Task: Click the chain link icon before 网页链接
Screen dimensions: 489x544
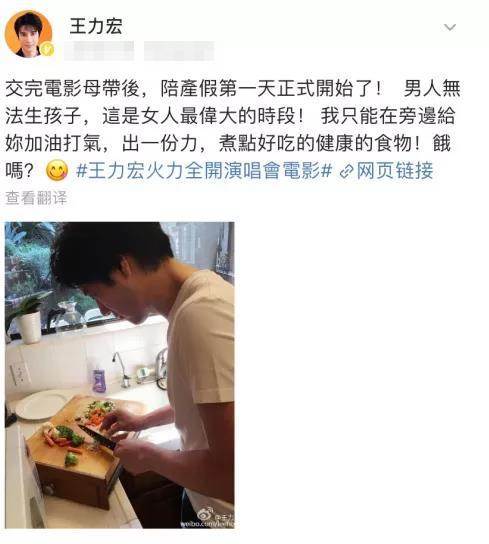Action: coord(347,171)
